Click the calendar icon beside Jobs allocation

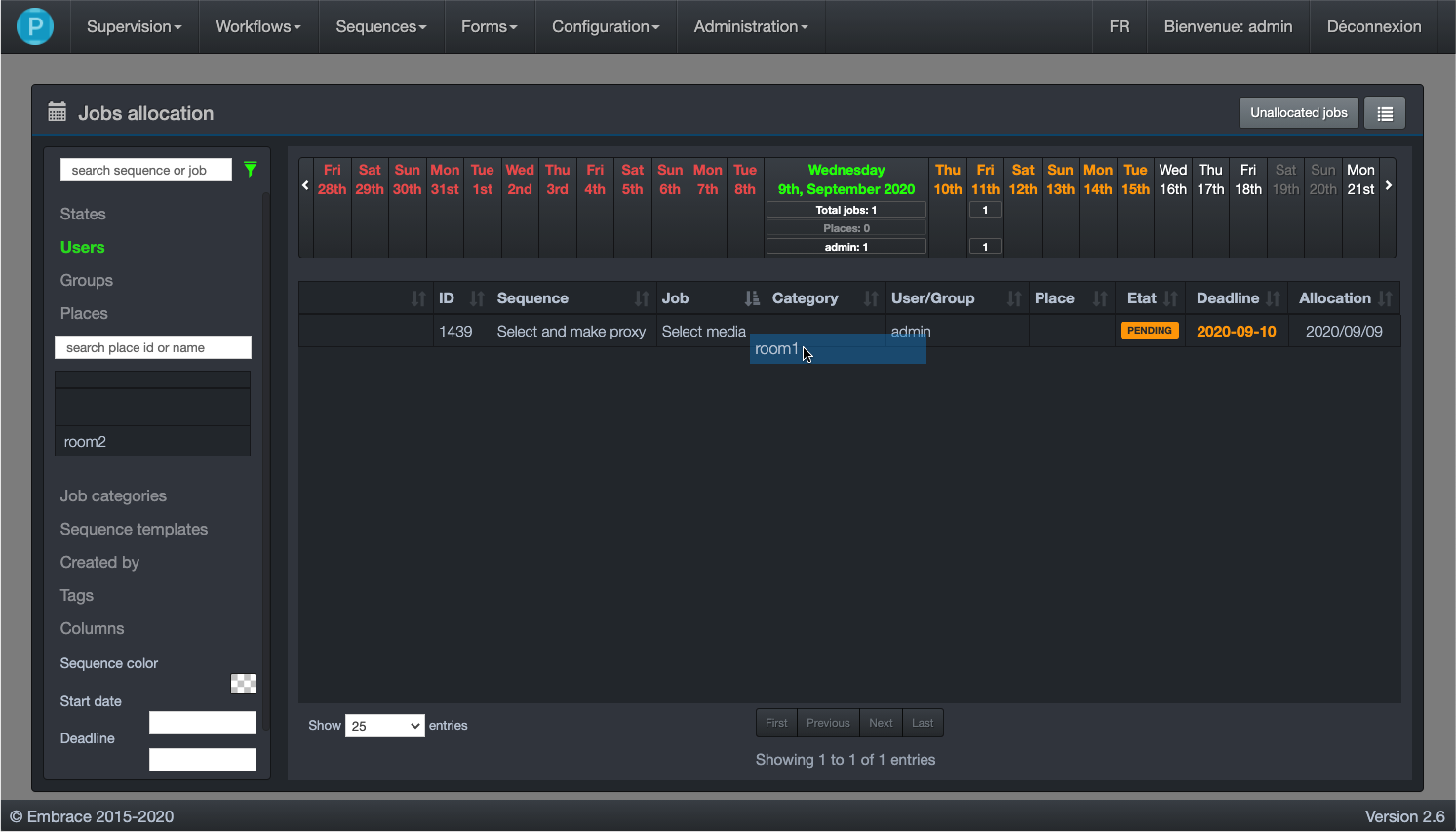(x=58, y=112)
